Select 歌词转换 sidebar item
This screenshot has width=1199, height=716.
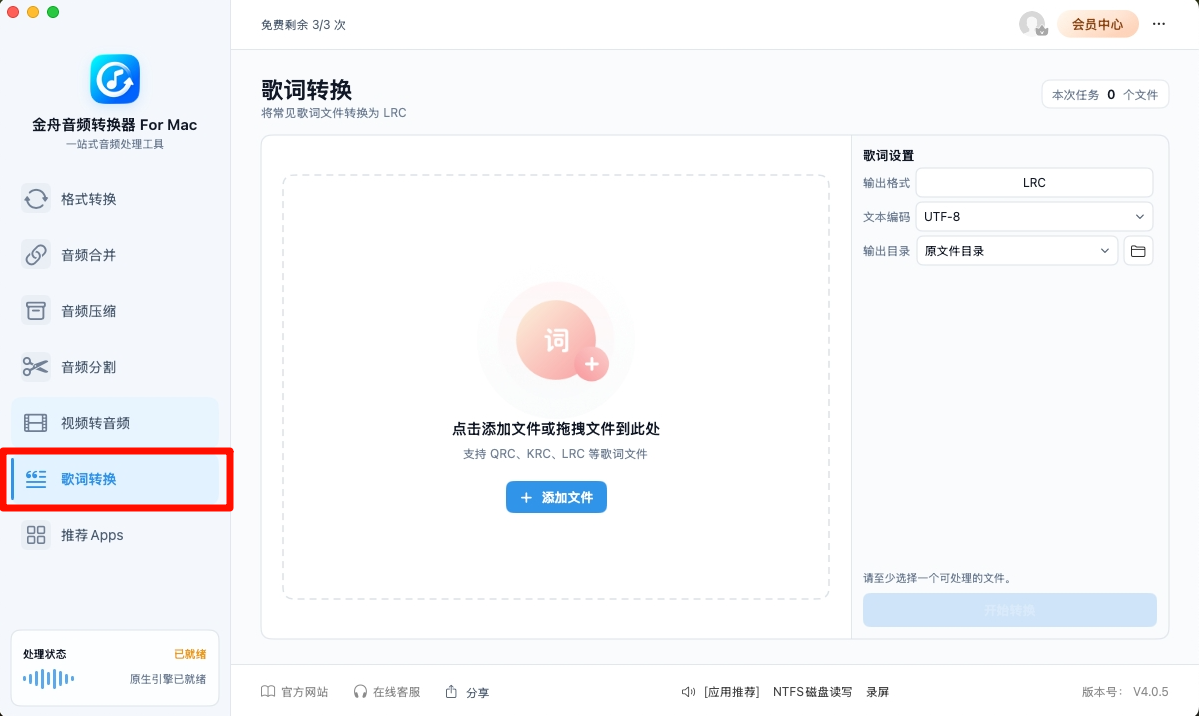coord(115,479)
